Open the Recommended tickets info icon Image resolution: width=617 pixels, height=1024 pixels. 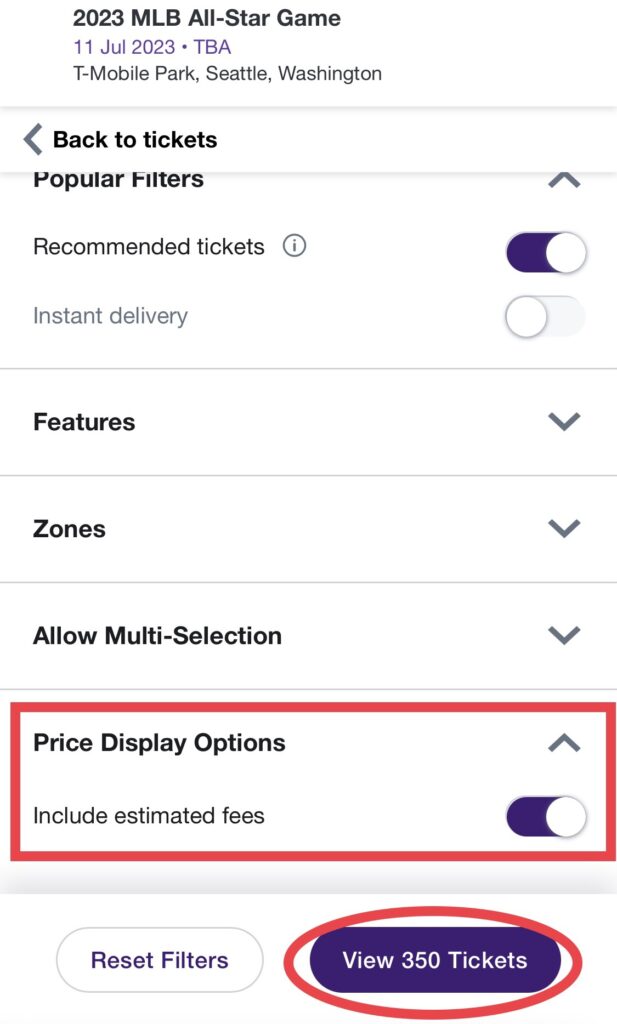coord(294,246)
